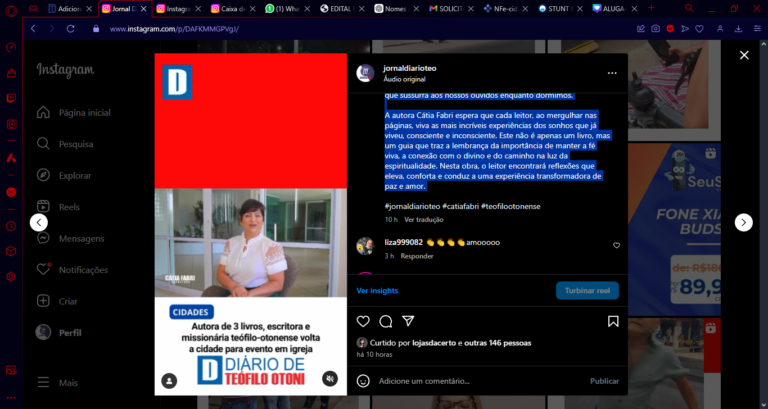Open comments via speech bubble icon
This screenshot has width=768, height=409.
coord(386,321)
